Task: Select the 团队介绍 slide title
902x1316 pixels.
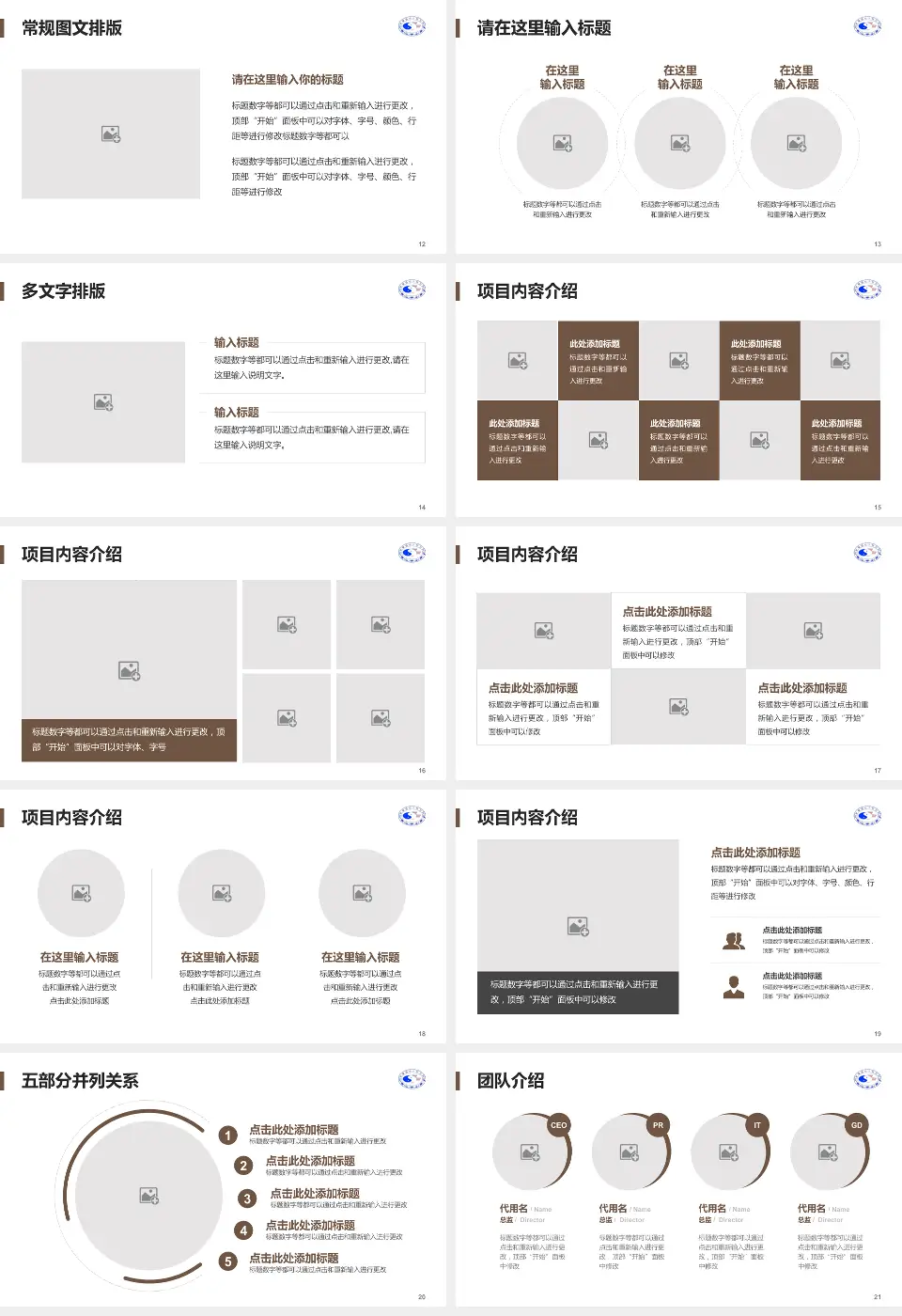Action: tap(510, 1081)
